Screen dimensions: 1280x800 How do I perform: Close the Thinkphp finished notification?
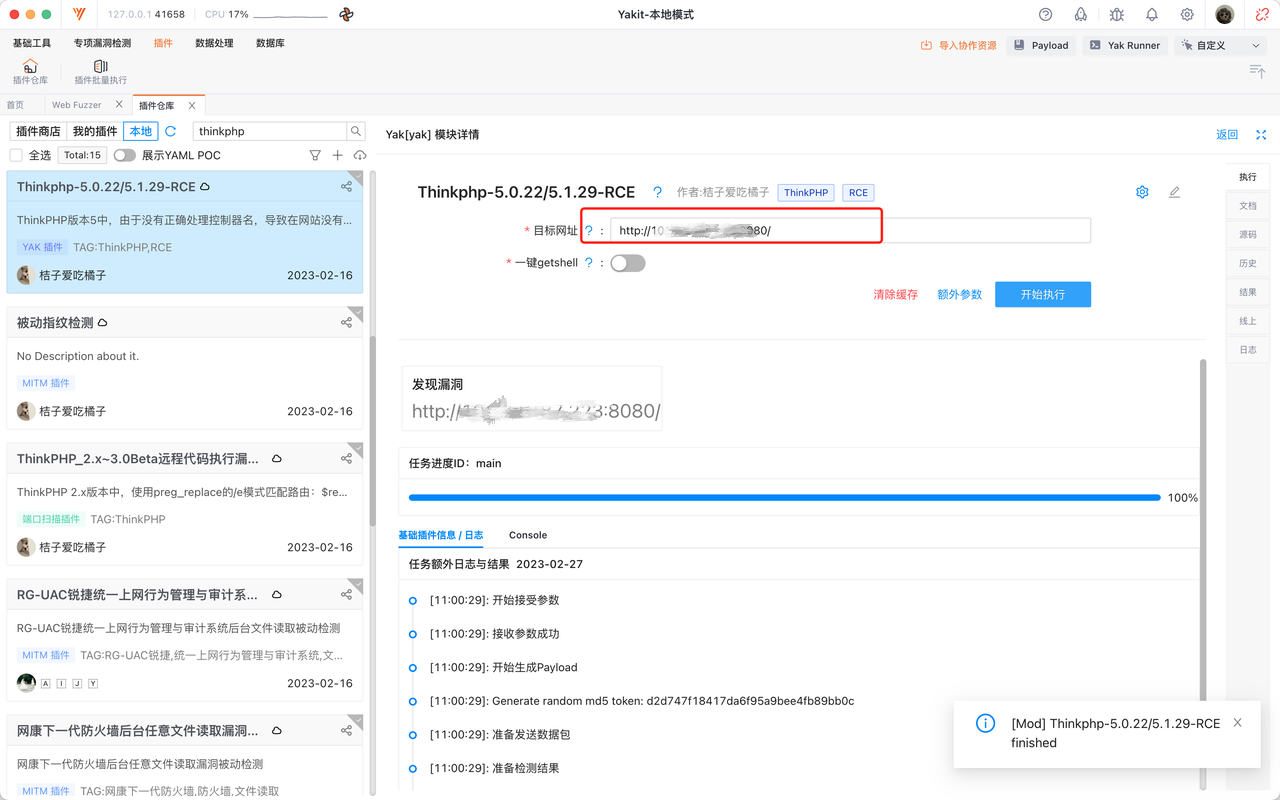click(1238, 722)
